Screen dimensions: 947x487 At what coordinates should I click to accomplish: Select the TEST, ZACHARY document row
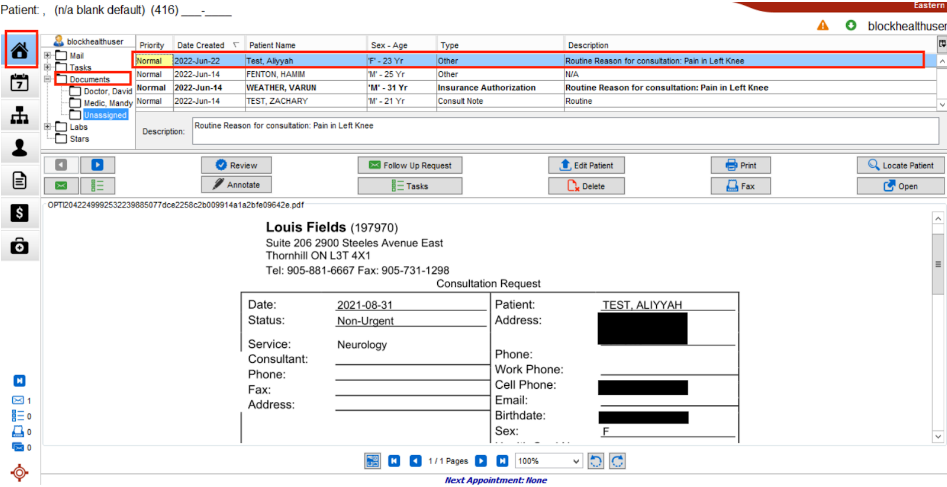click(x=536, y=101)
